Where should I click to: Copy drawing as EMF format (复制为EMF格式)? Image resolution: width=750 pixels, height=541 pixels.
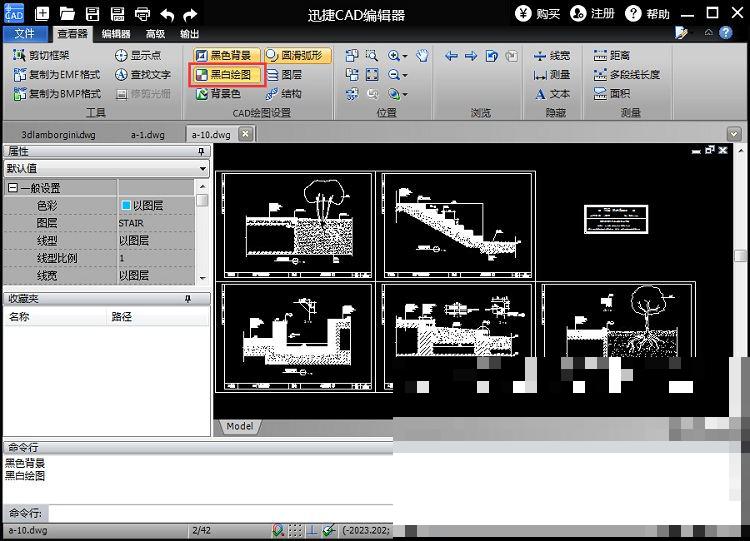click(x=57, y=75)
